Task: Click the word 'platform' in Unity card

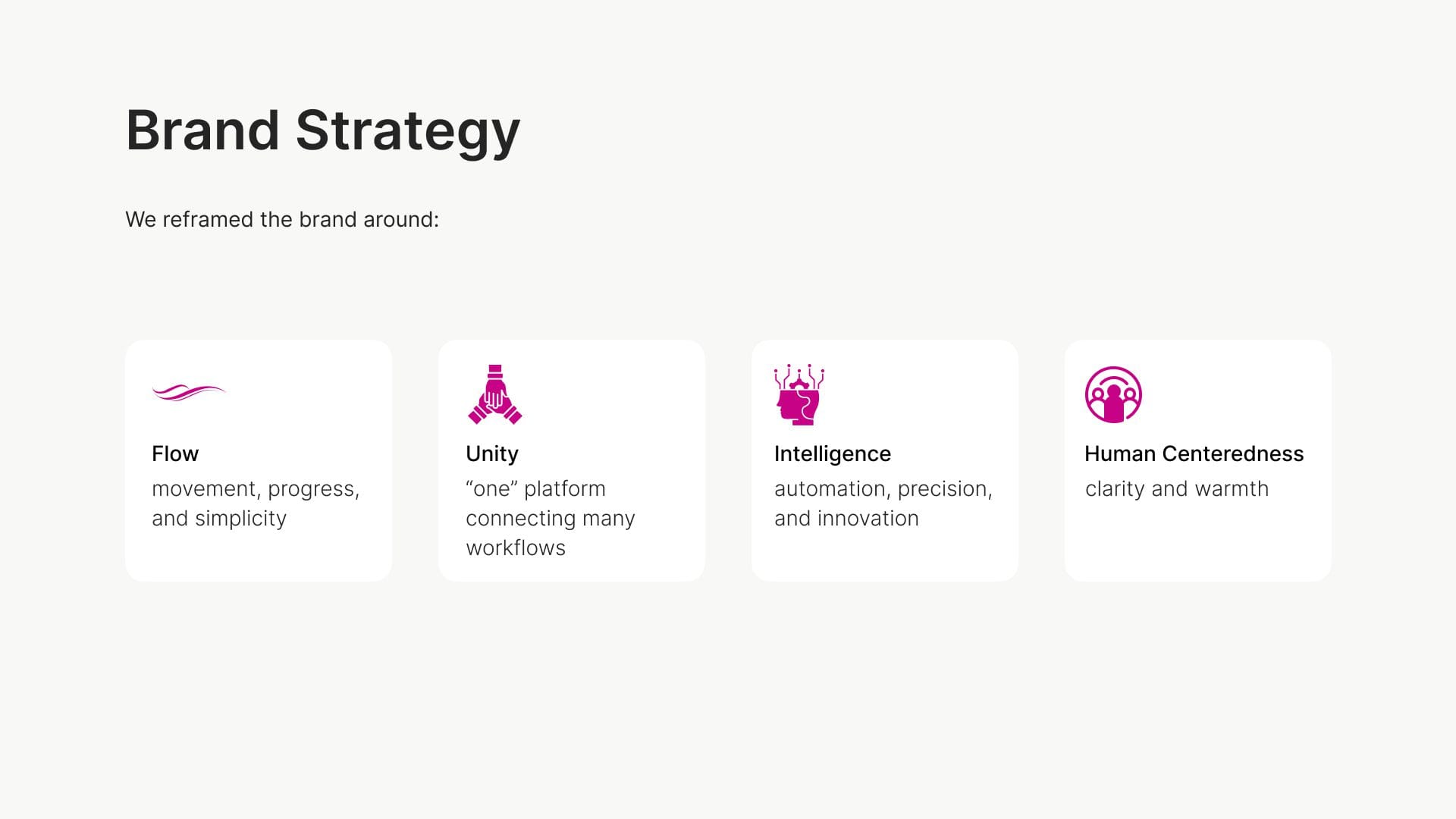Action: (x=564, y=489)
